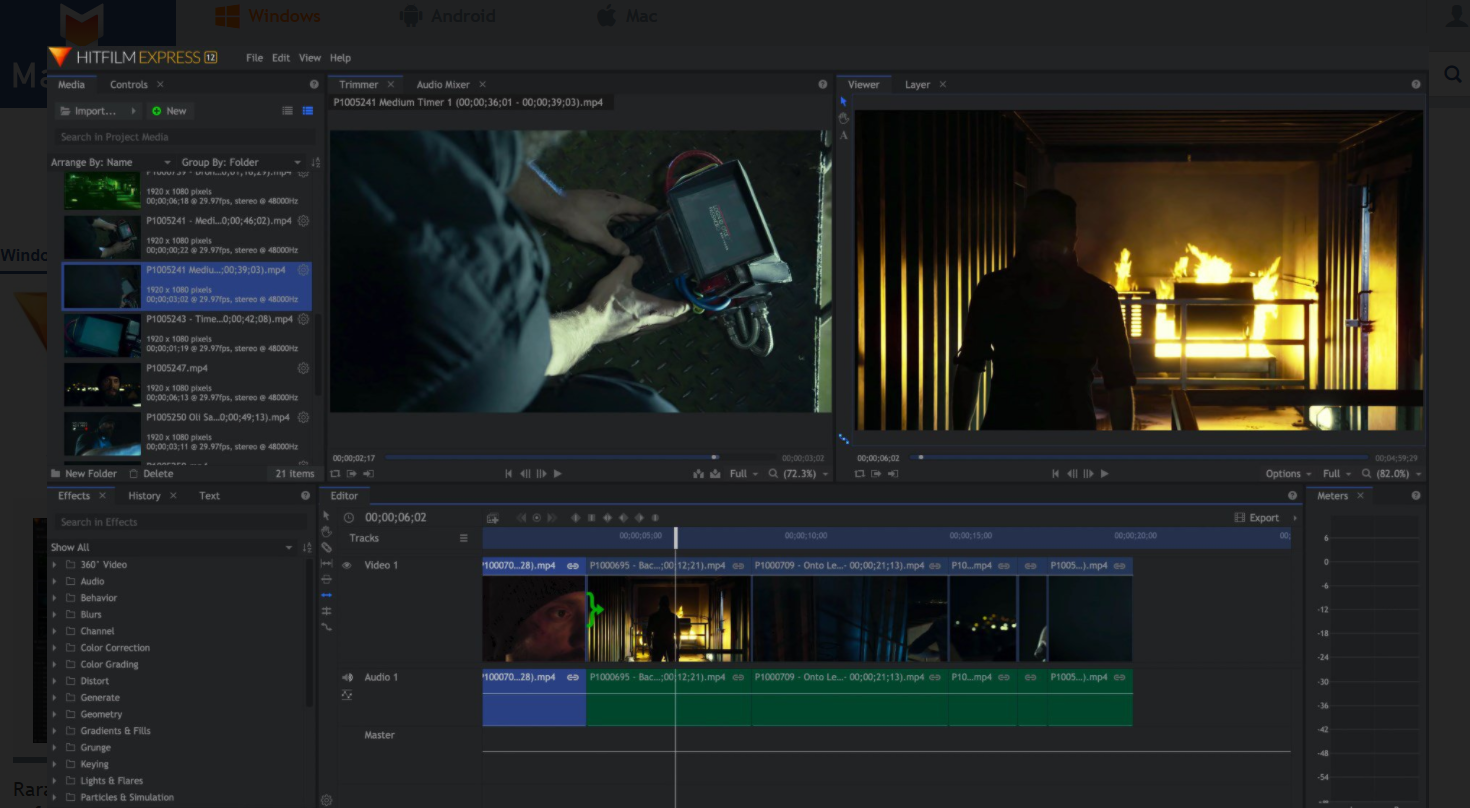Open the Arrange By: Name dropdown

coord(111,162)
